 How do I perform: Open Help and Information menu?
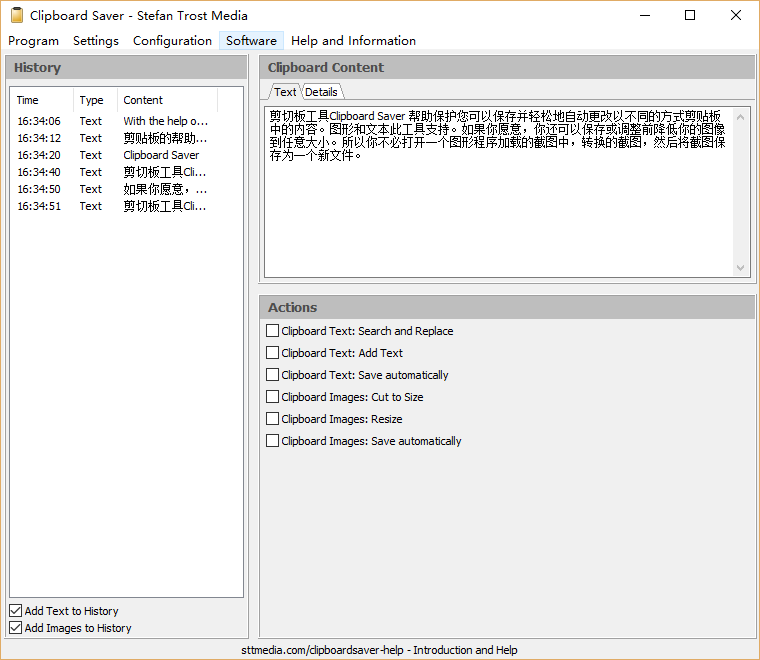(x=353, y=41)
